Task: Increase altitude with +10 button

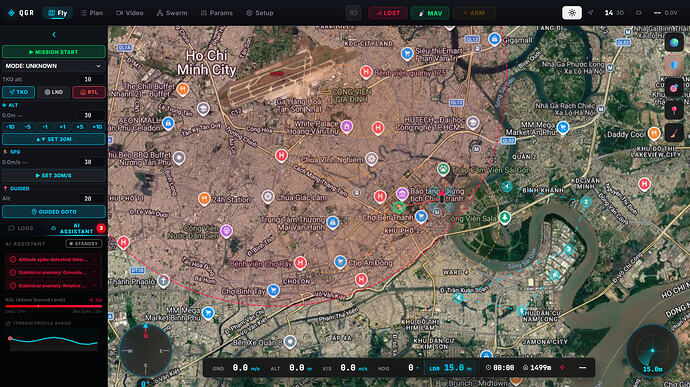Action: 97,127
